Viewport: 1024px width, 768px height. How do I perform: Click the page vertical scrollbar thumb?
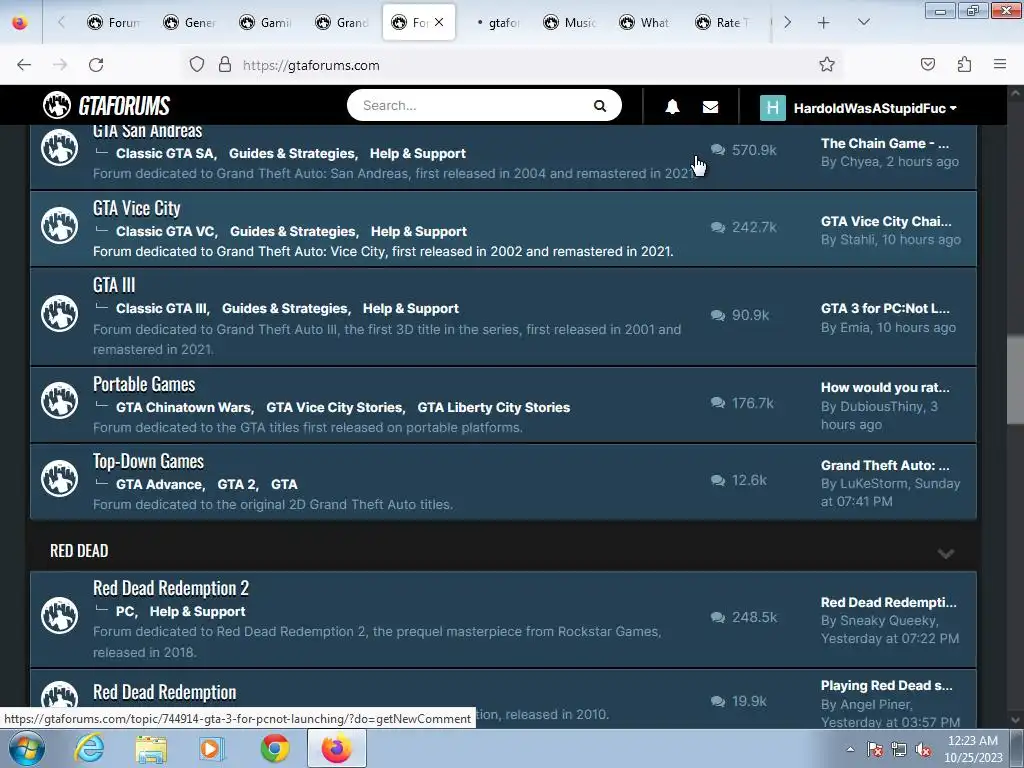coord(1016,379)
